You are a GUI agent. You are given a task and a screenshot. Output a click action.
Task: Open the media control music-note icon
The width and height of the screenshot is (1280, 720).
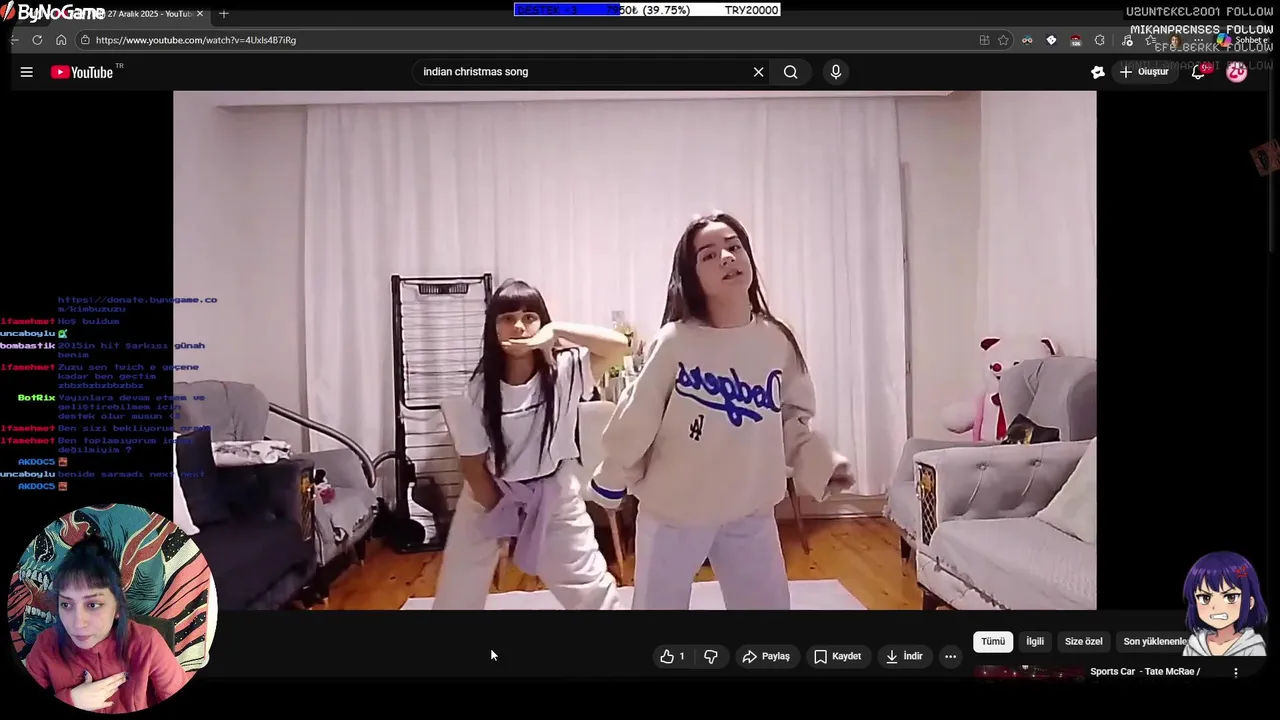[1127, 40]
